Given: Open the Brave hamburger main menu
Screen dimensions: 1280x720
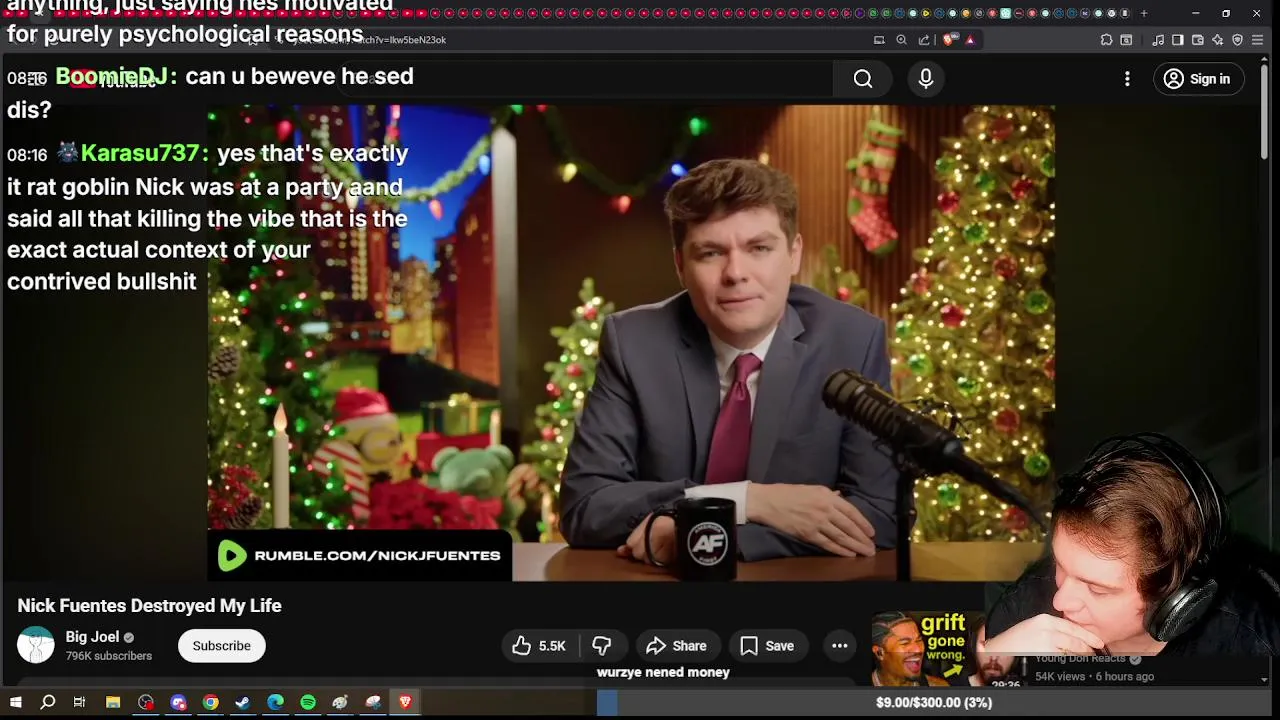Looking at the screenshot, I should point(1258,40).
